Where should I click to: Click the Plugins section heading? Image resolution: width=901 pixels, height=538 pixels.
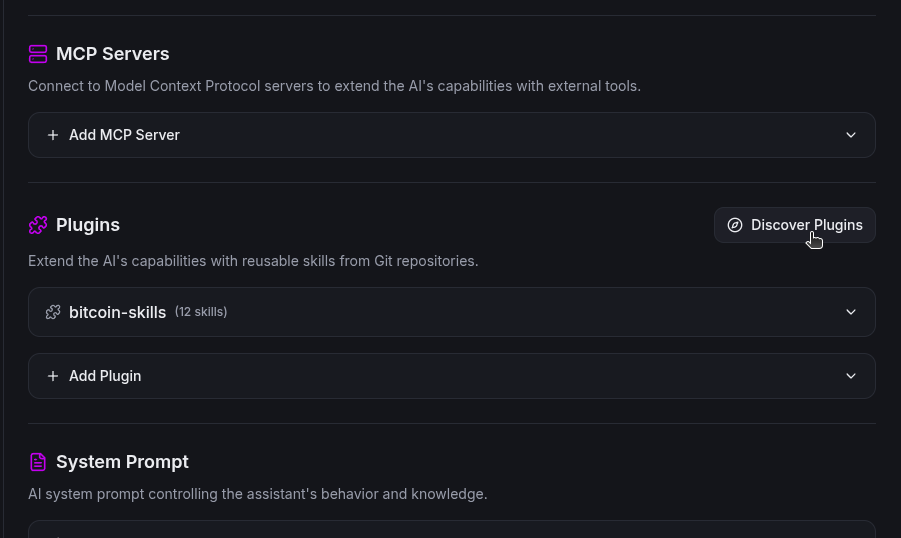[x=88, y=225]
